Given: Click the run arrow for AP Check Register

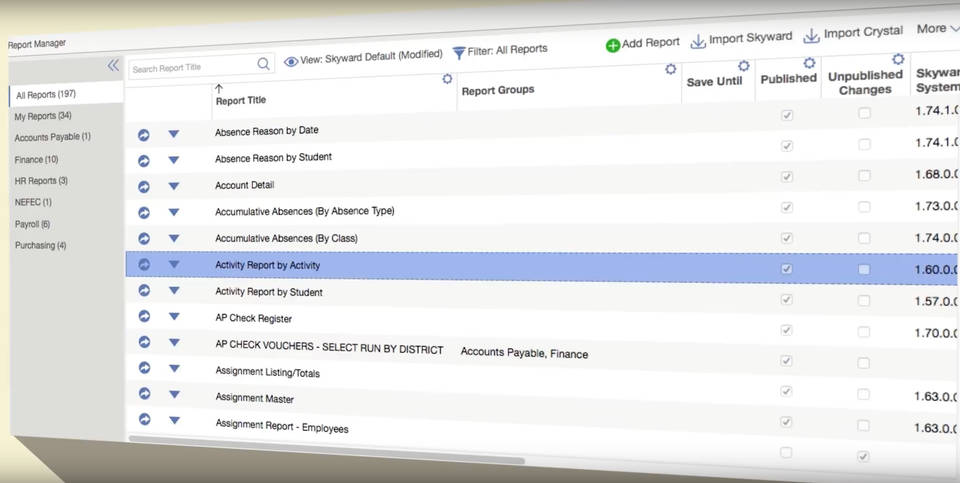Looking at the screenshot, I should click(x=144, y=316).
